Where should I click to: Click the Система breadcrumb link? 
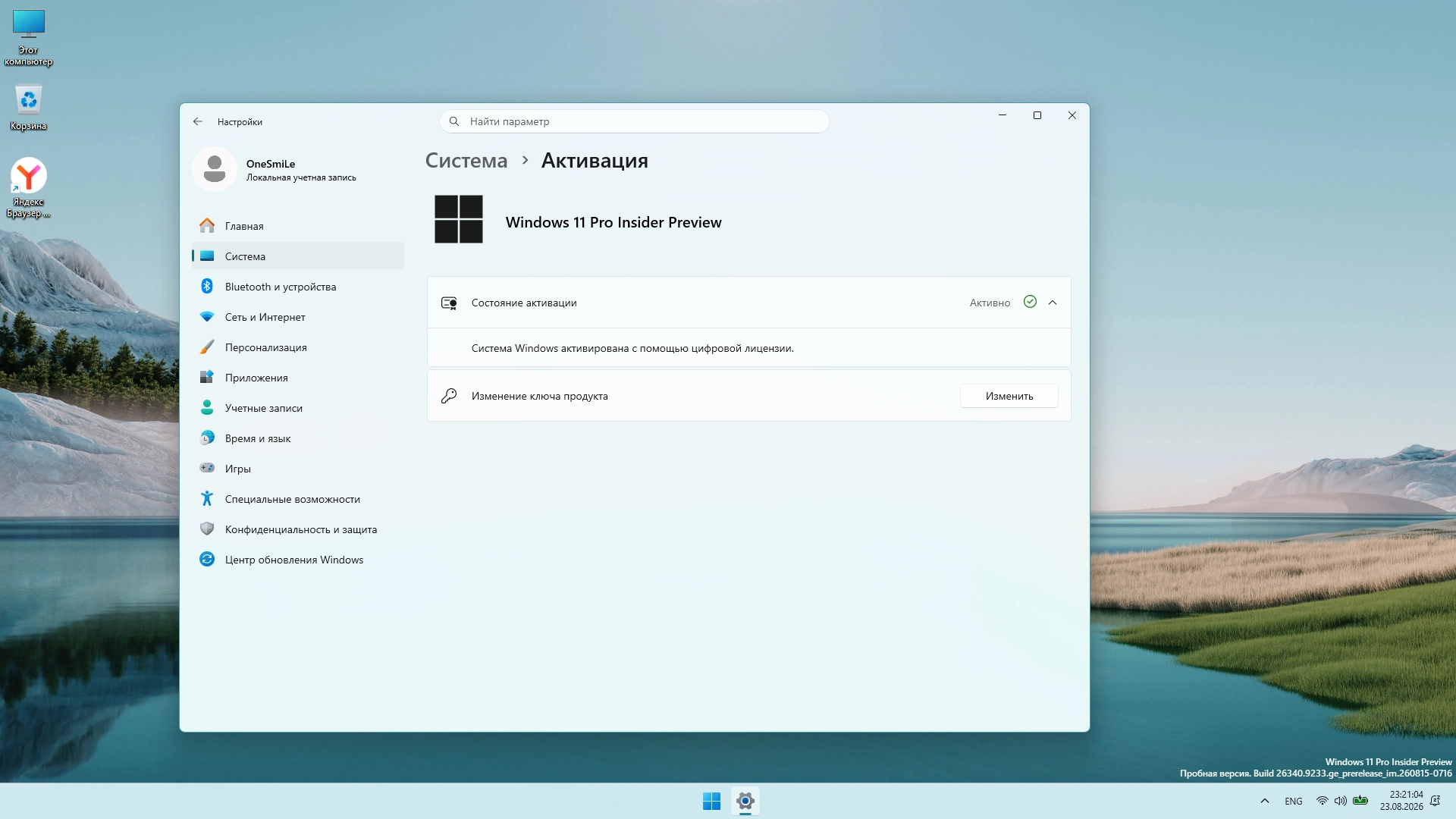point(466,161)
